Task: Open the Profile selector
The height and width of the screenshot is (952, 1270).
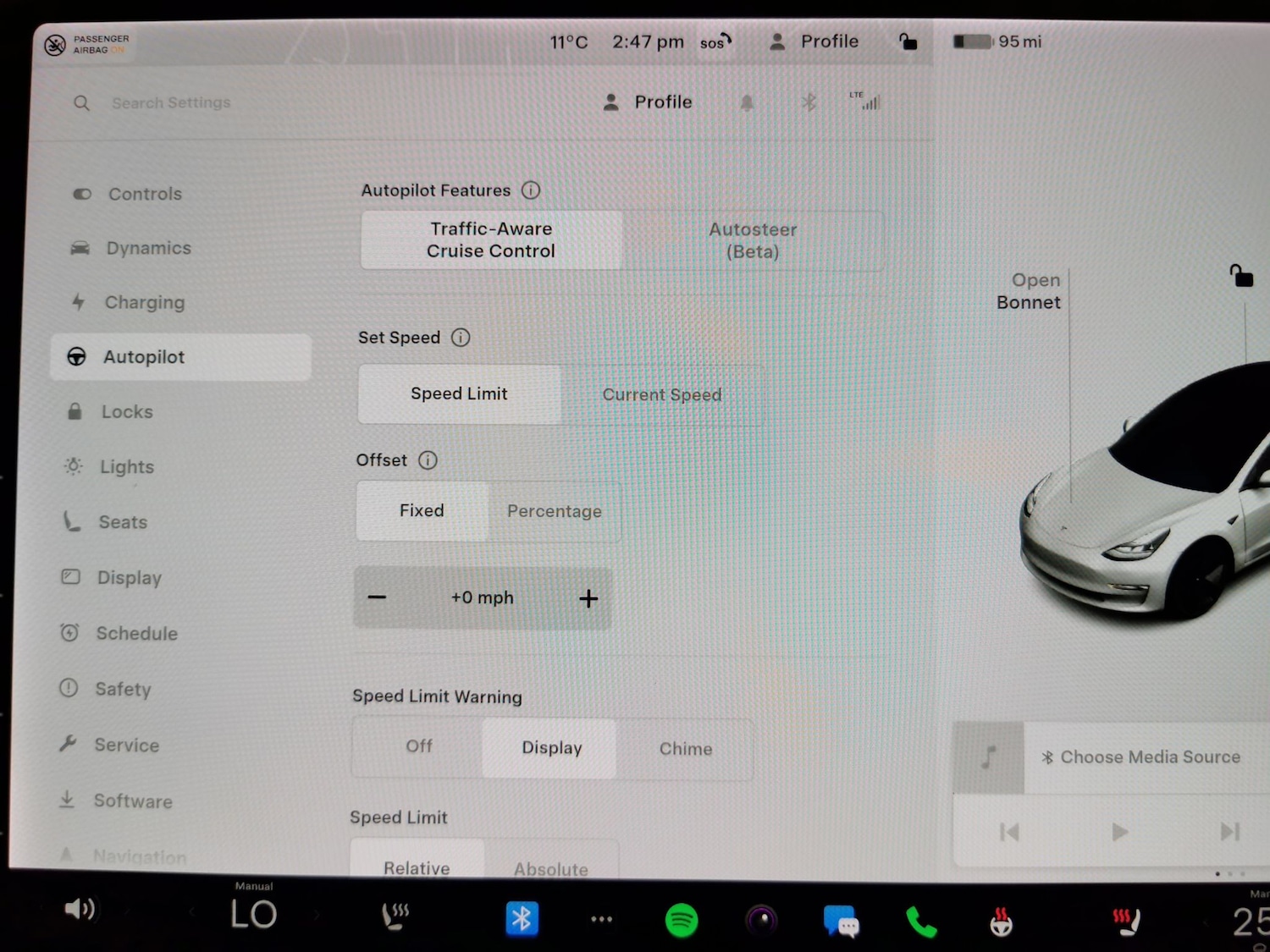Action: pyautogui.click(x=647, y=102)
